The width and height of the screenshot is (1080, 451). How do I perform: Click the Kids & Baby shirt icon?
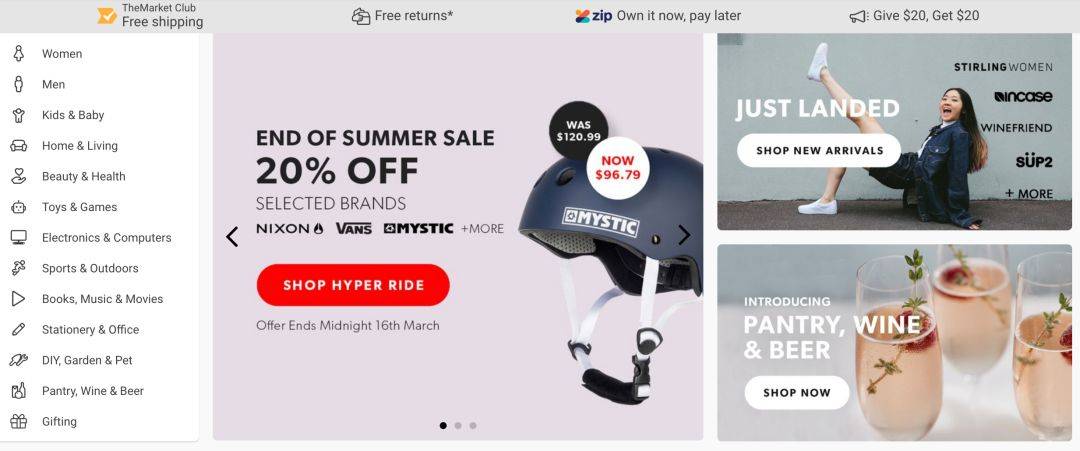click(19, 115)
